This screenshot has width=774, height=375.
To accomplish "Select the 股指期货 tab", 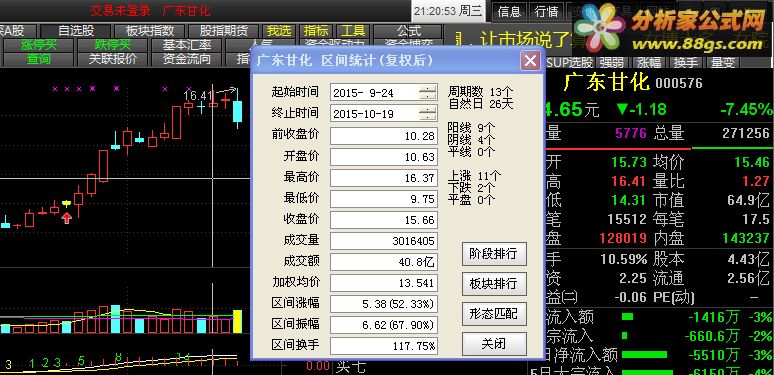I will click(x=224, y=31).
